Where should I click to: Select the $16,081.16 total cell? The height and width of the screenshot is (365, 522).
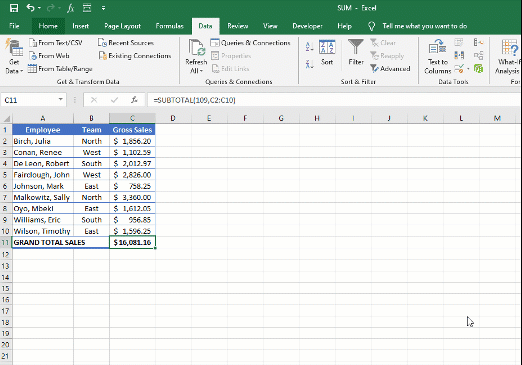coord(132,242)
